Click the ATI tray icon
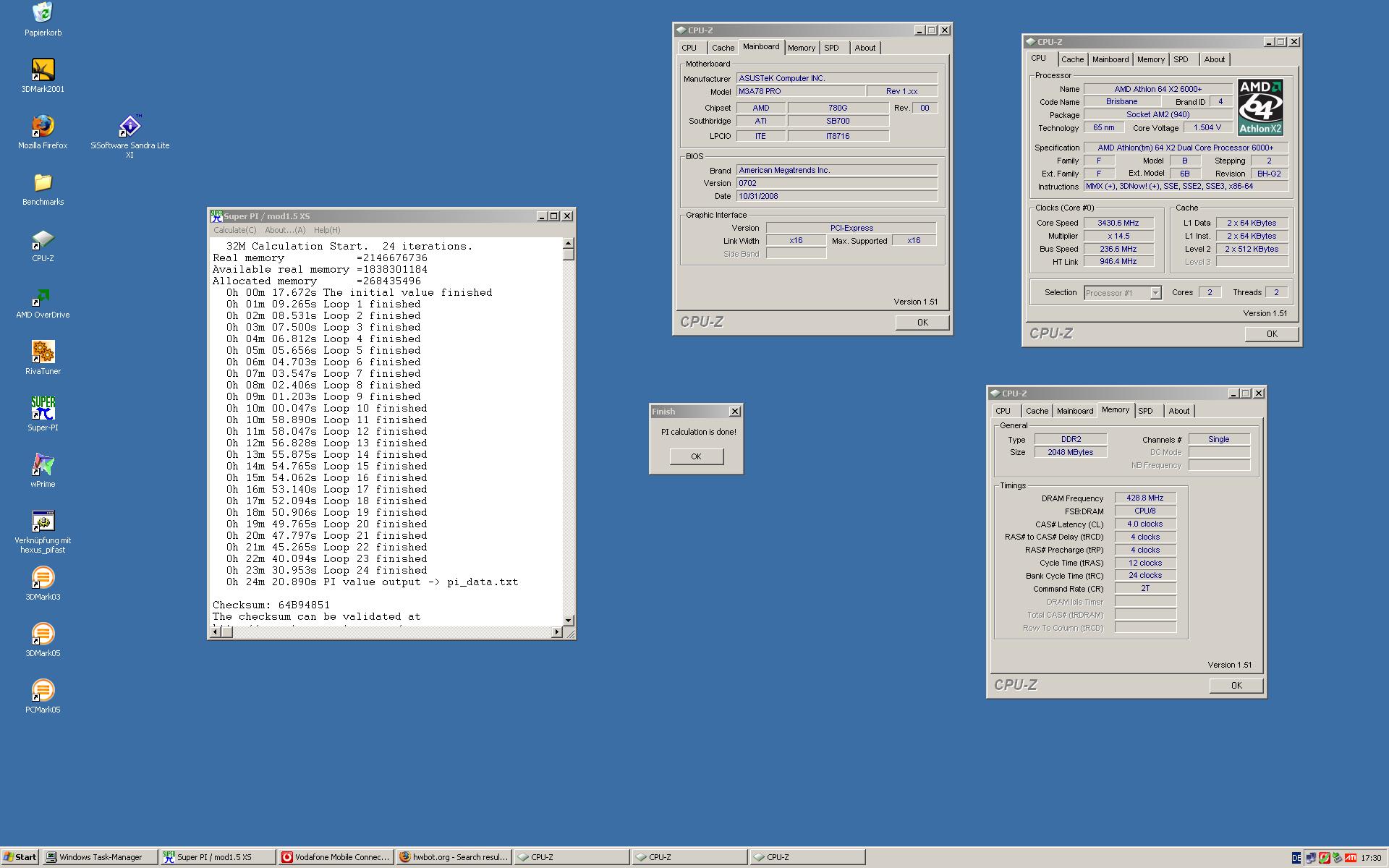This screenshot has width=1389, height=868. point(1350,858)
